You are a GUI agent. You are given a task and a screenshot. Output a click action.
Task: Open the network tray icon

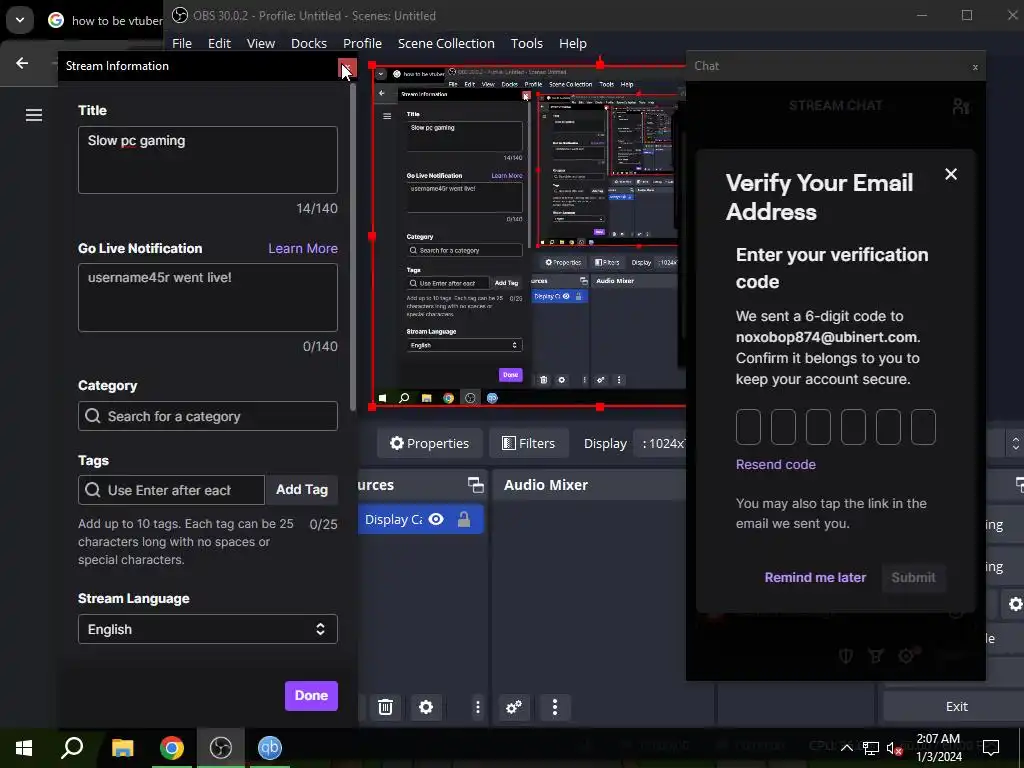[x=871, y=748]
